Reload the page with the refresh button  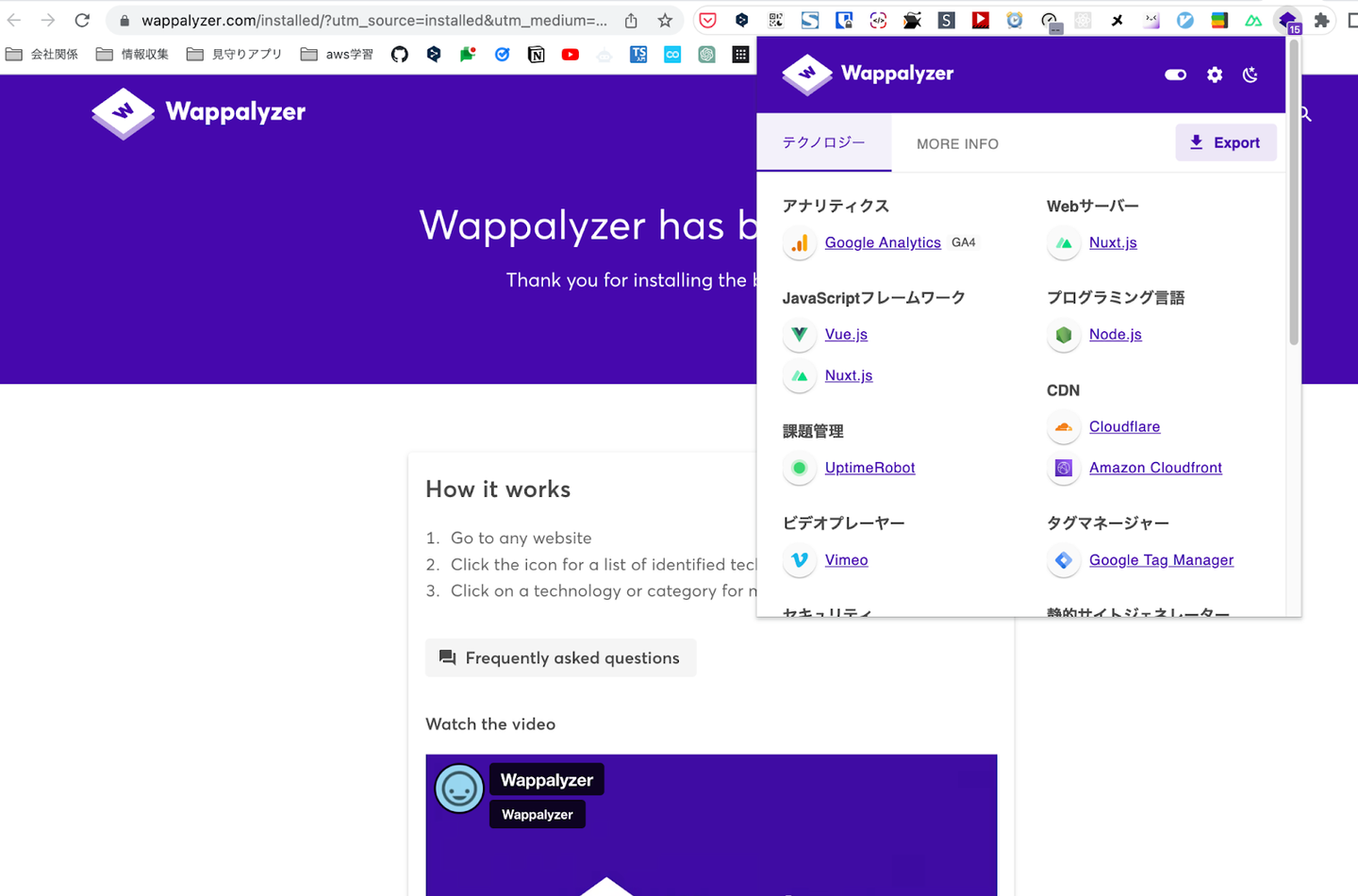(x=82, y=20)
